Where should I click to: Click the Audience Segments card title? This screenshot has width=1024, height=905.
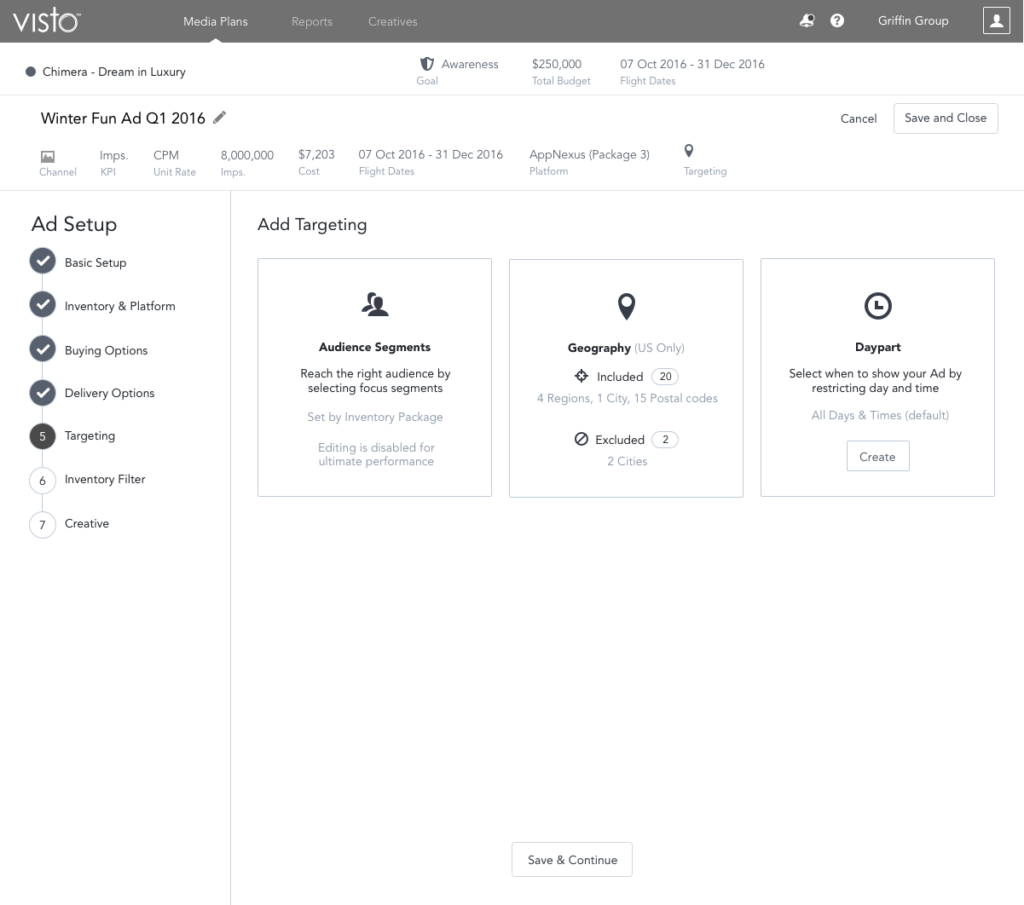pos(375,347)
